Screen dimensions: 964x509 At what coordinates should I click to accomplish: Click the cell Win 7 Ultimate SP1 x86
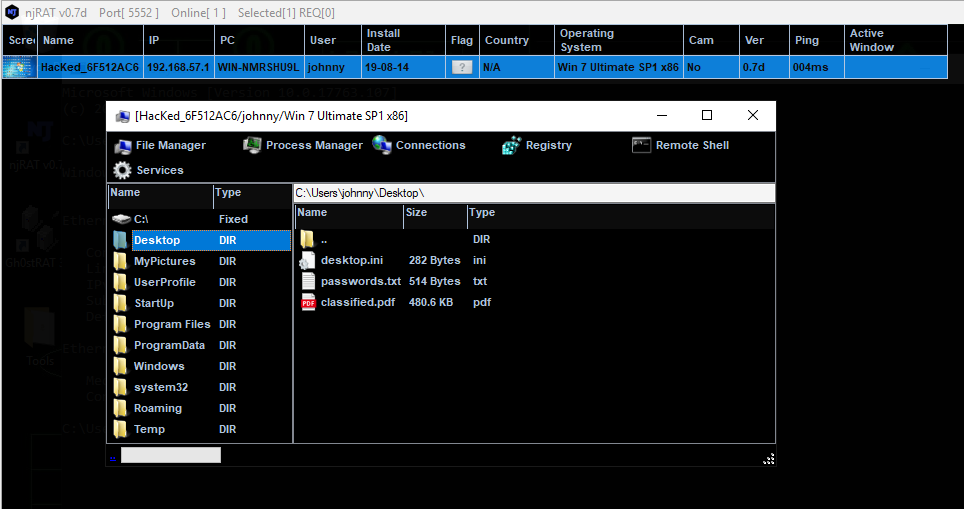click(618, 67)
